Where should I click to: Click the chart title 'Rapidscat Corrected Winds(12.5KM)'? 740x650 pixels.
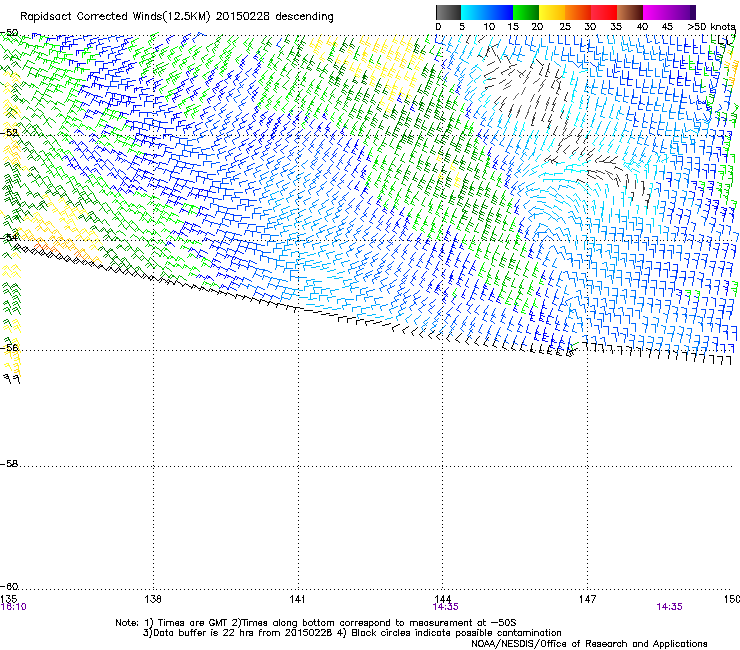pos(115,17)
